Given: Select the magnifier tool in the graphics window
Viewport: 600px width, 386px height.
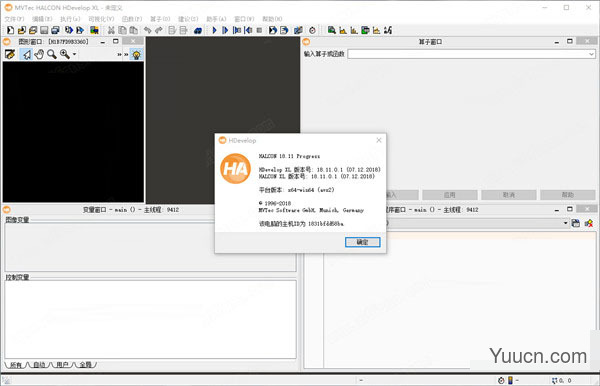Looking at the screenshot, I should click(52, 54).
